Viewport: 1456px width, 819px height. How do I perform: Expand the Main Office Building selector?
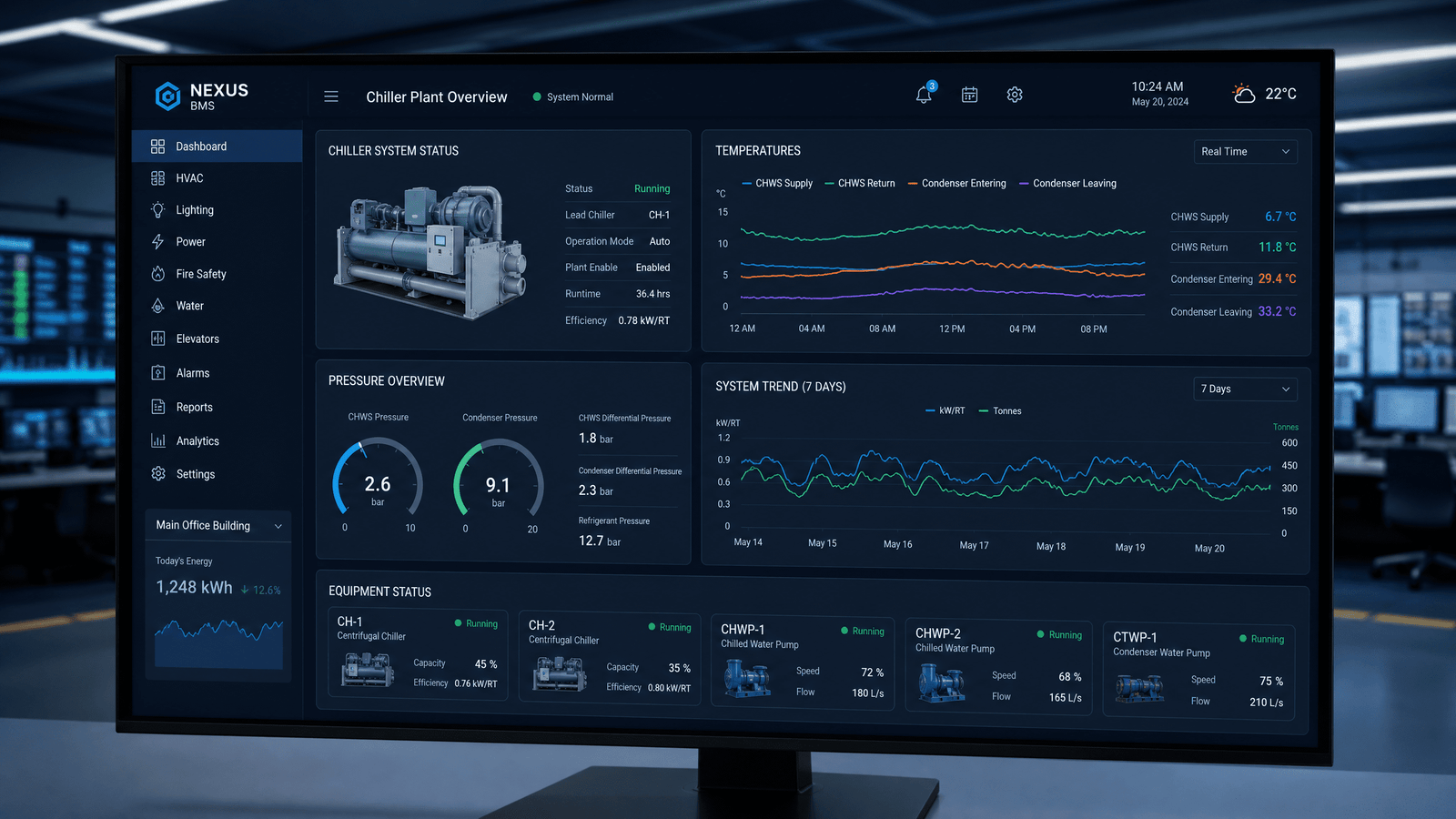(218, 526)
